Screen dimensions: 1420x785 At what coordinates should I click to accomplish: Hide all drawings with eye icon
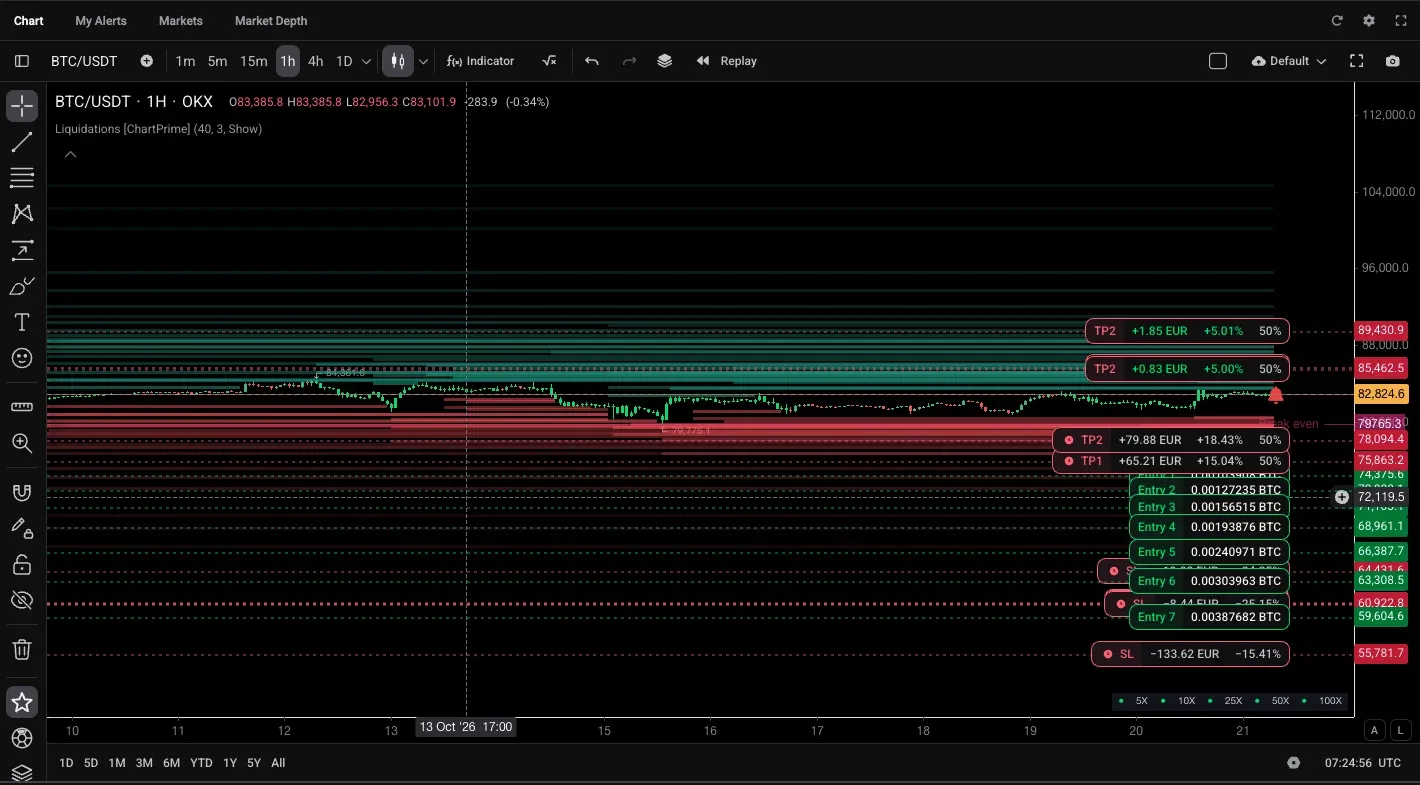22,600
